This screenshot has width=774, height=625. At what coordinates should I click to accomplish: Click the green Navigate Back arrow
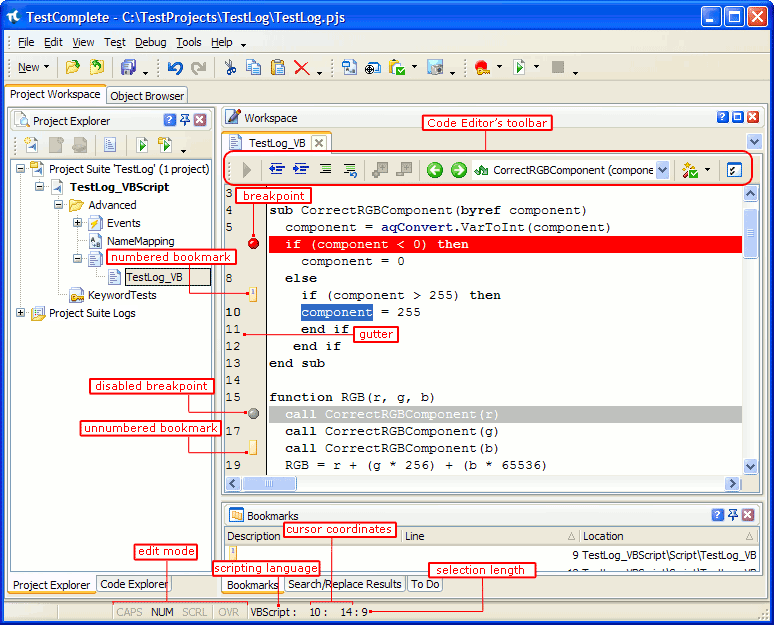pyautogui.click(x=435, y=170)
